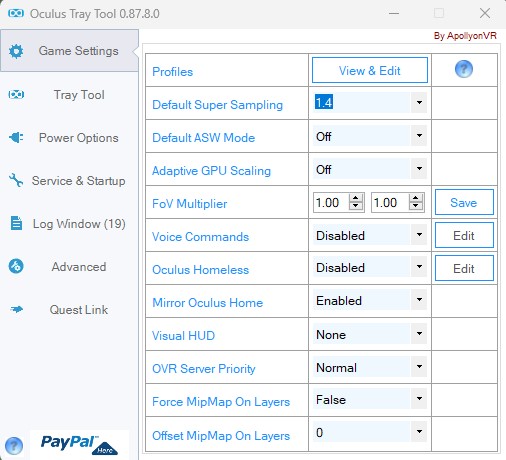This screenshot has height=460, width=506.
Task: Click the Game Settings gear icon
Action: pos(16,51)
